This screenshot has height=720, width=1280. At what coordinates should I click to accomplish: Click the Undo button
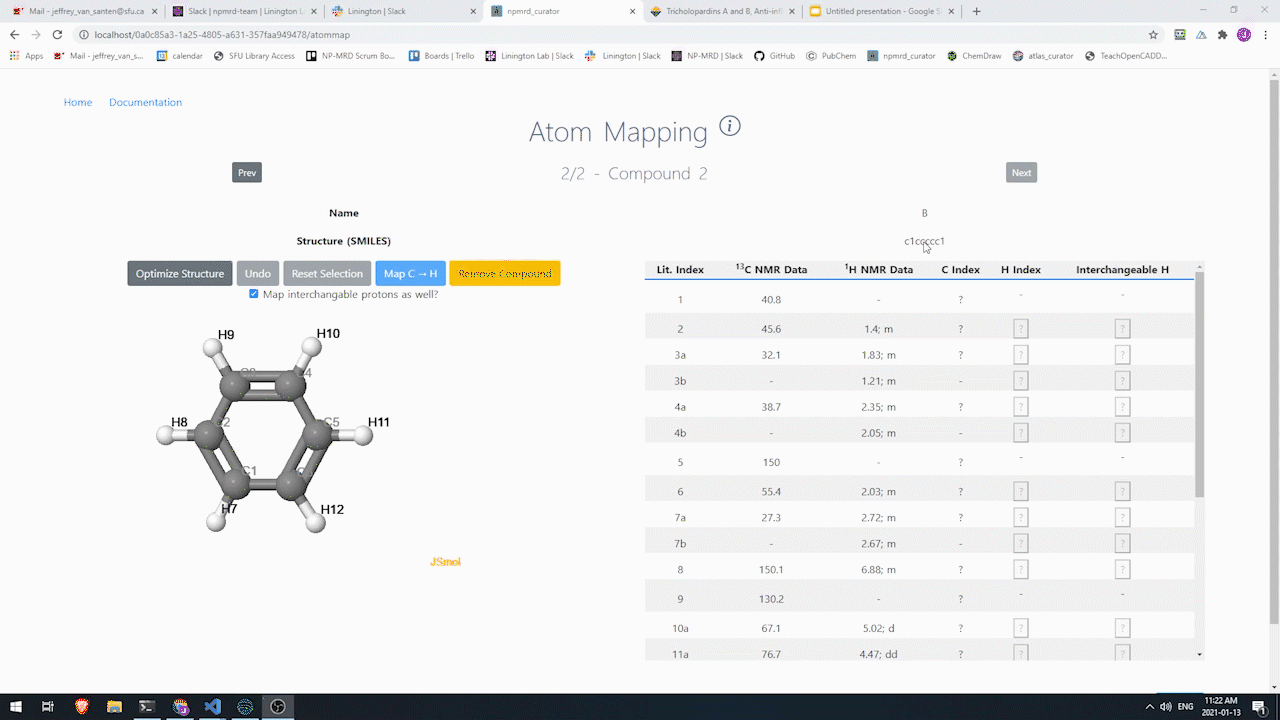coord(258,273)
